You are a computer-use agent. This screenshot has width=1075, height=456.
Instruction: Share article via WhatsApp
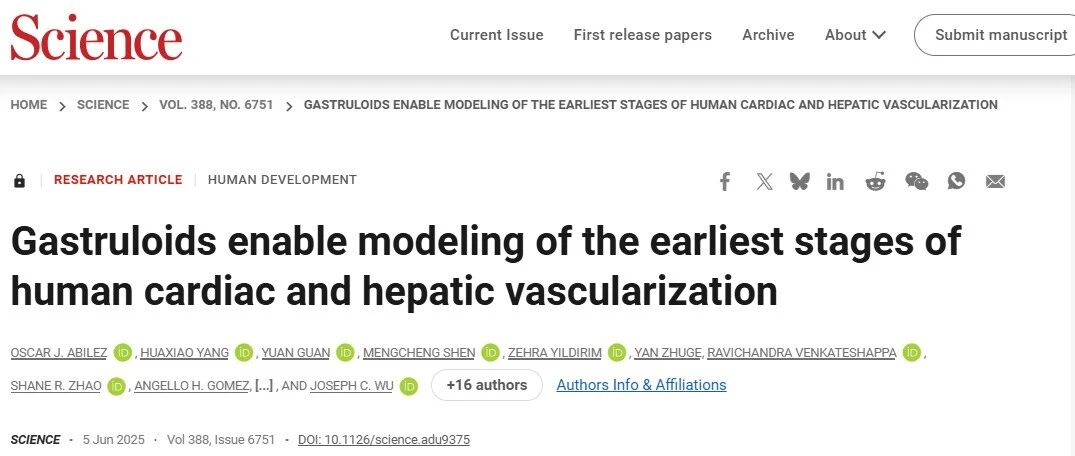[957, 181]
